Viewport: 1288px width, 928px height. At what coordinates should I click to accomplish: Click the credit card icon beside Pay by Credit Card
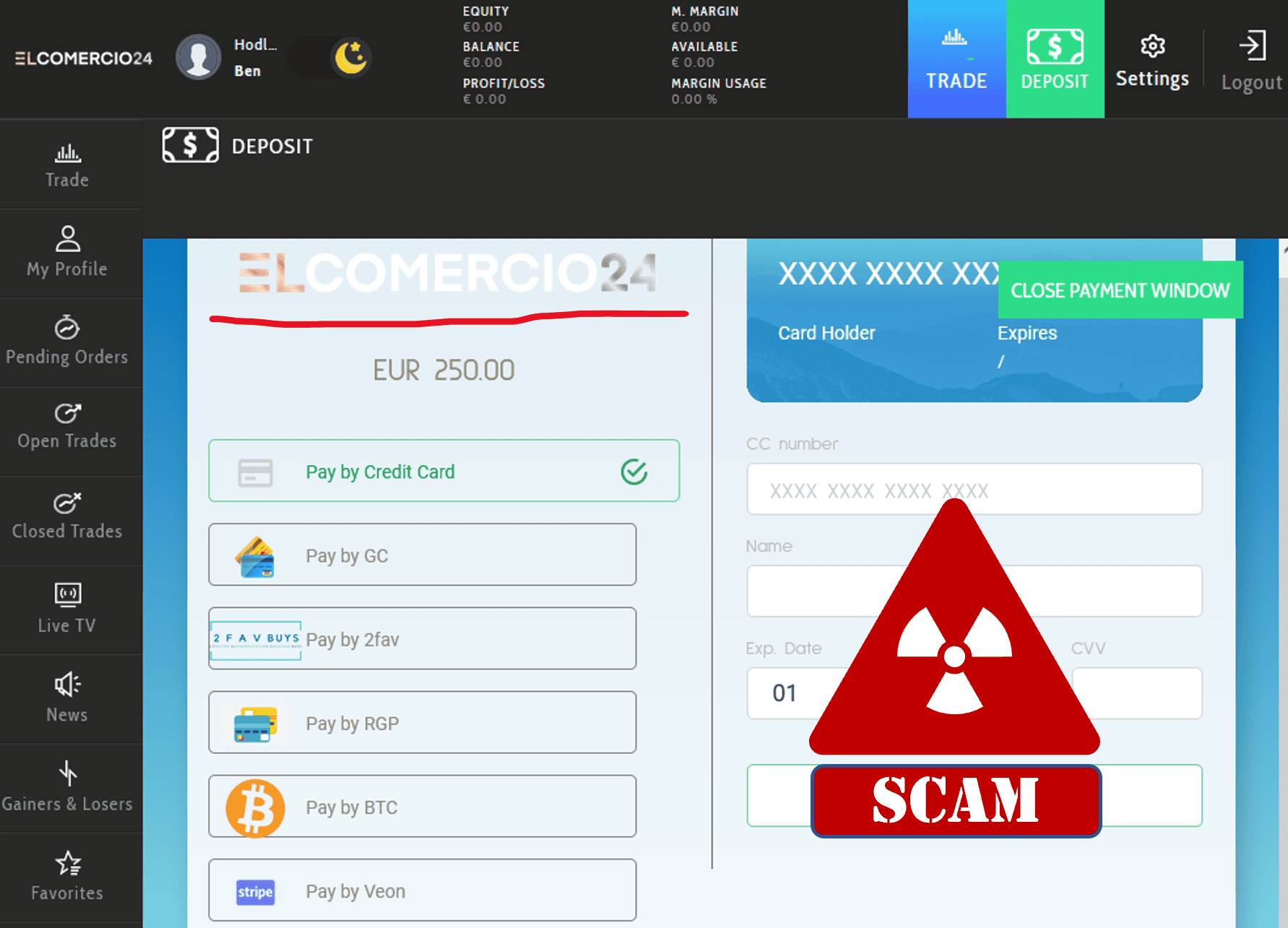click(256, 472)
